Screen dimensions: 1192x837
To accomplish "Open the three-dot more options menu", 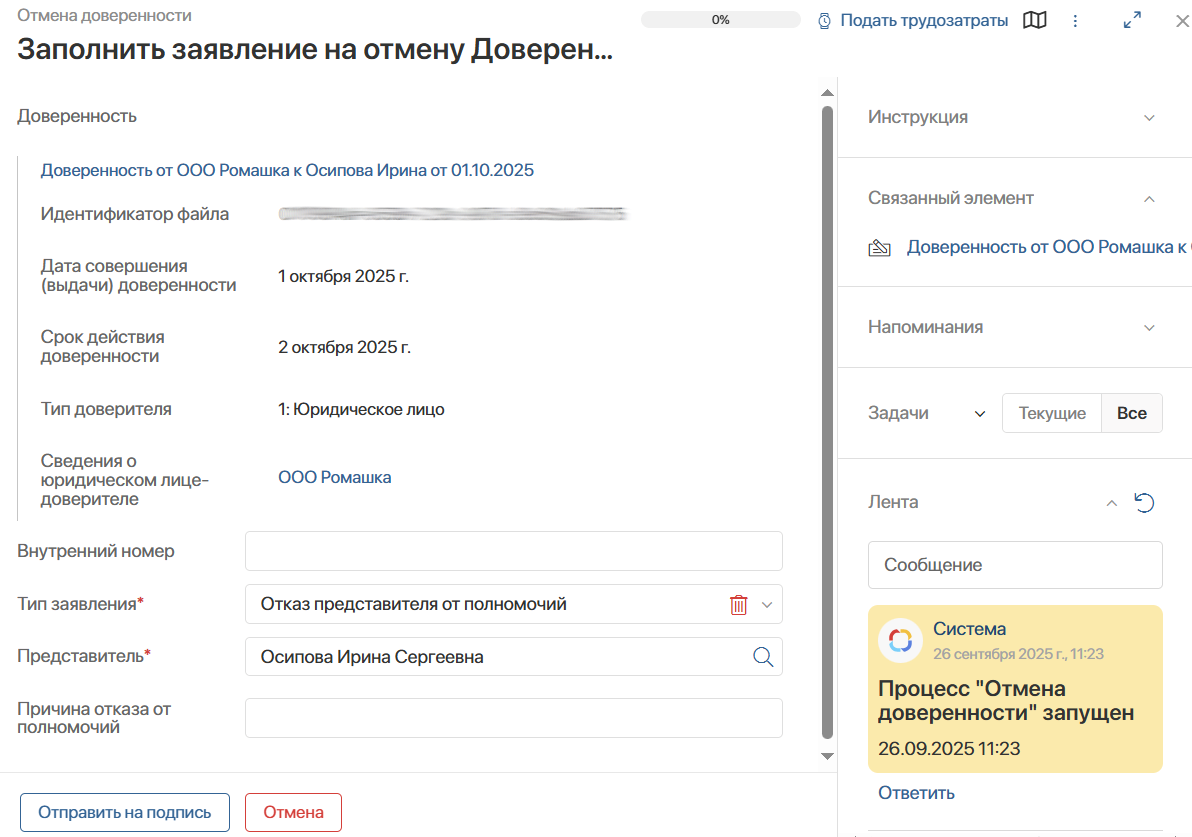I will 1076,20.
